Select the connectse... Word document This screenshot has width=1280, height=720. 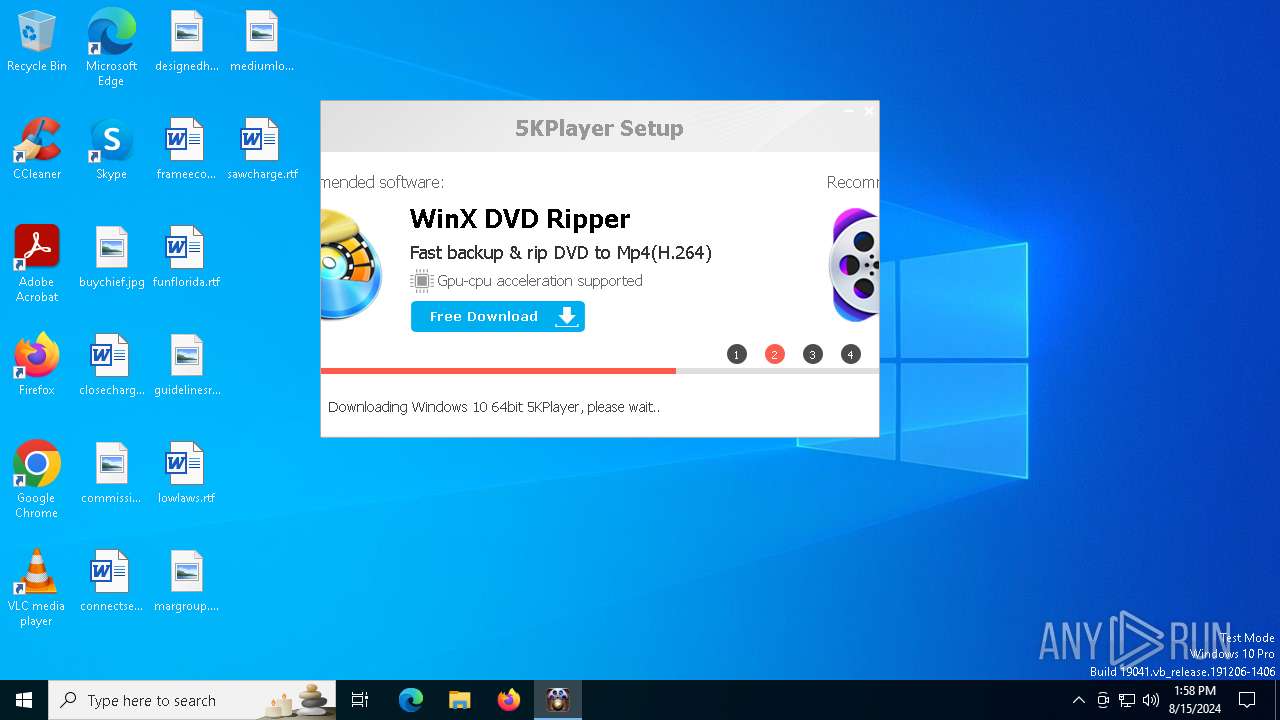(111, 582)
